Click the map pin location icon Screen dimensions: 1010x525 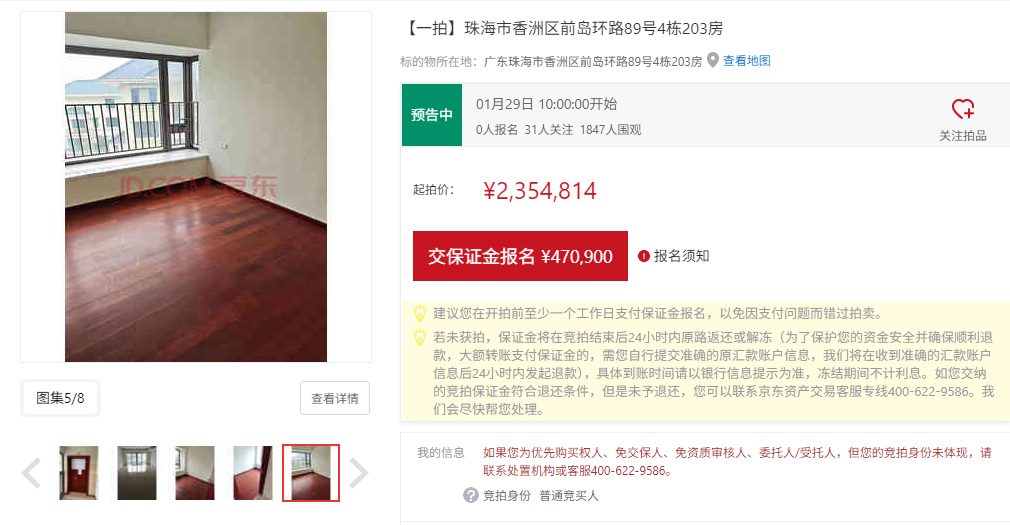712,61
